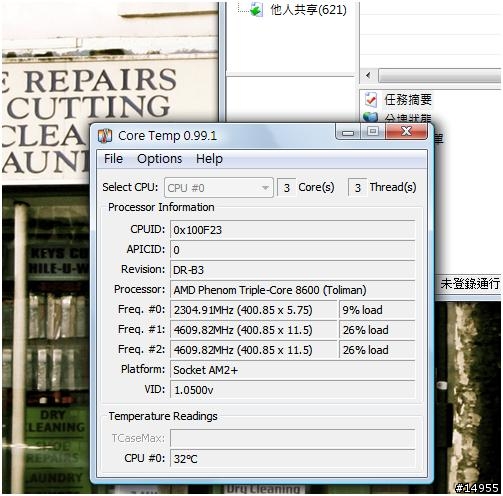Click the Freq. #1 frequency value field

(254, 330)
